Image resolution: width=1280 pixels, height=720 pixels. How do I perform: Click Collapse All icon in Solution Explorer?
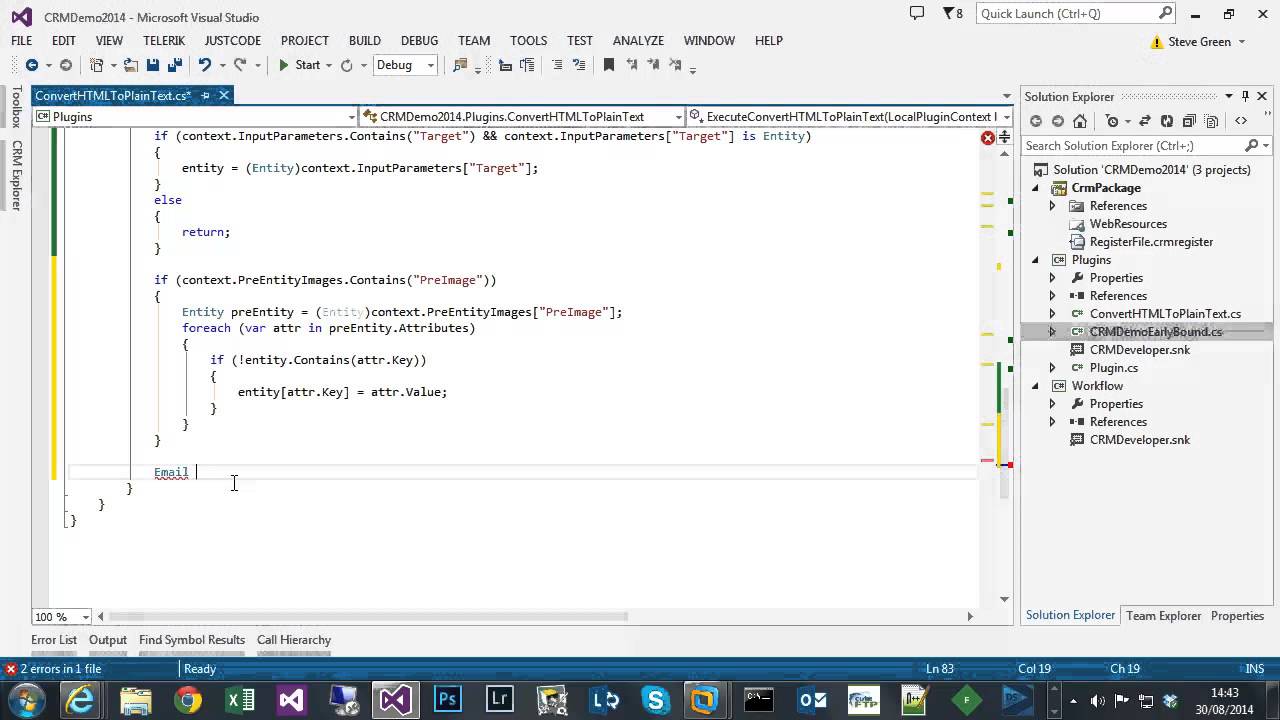coord(1189,121)
